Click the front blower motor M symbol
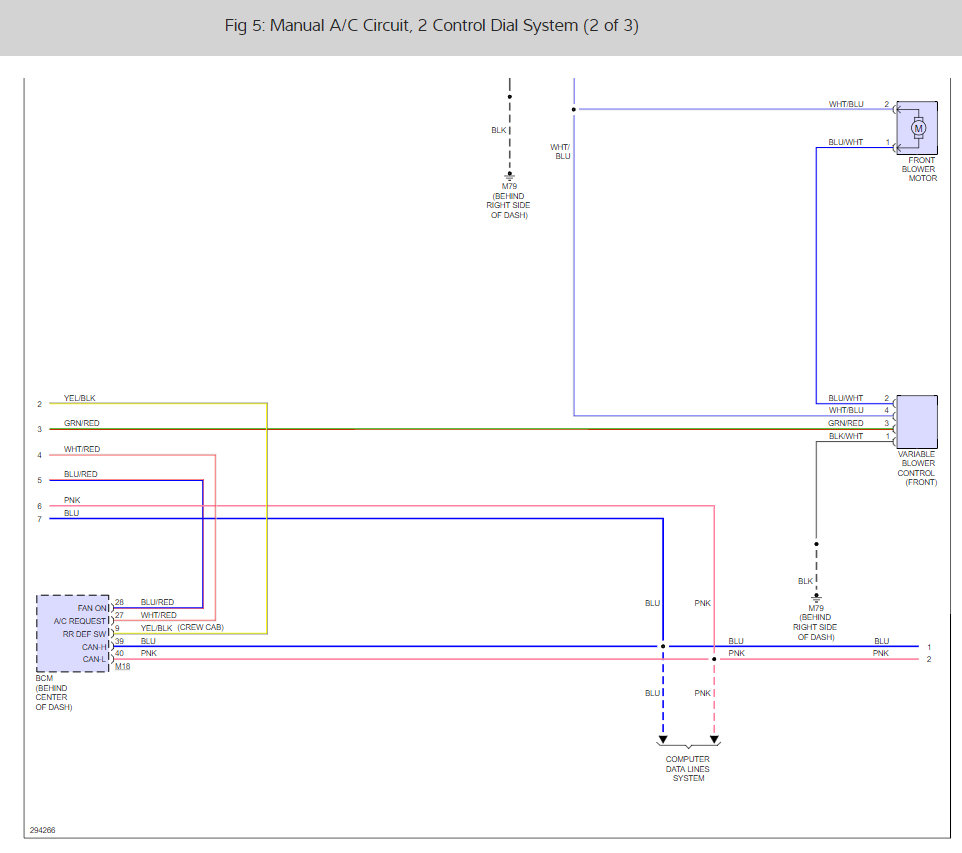The width and height of the screenshot is (962, 853). click(x=918, y=128)
